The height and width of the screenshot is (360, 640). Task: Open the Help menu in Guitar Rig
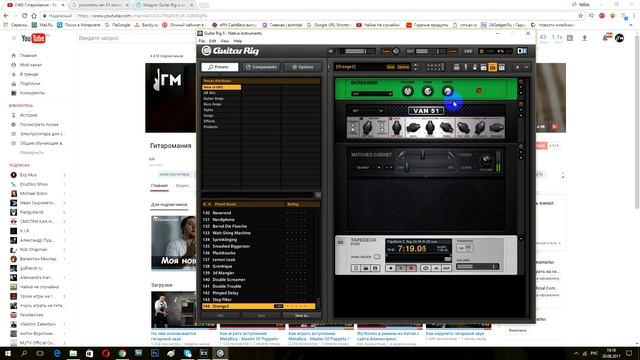click(x=238, y=41)
